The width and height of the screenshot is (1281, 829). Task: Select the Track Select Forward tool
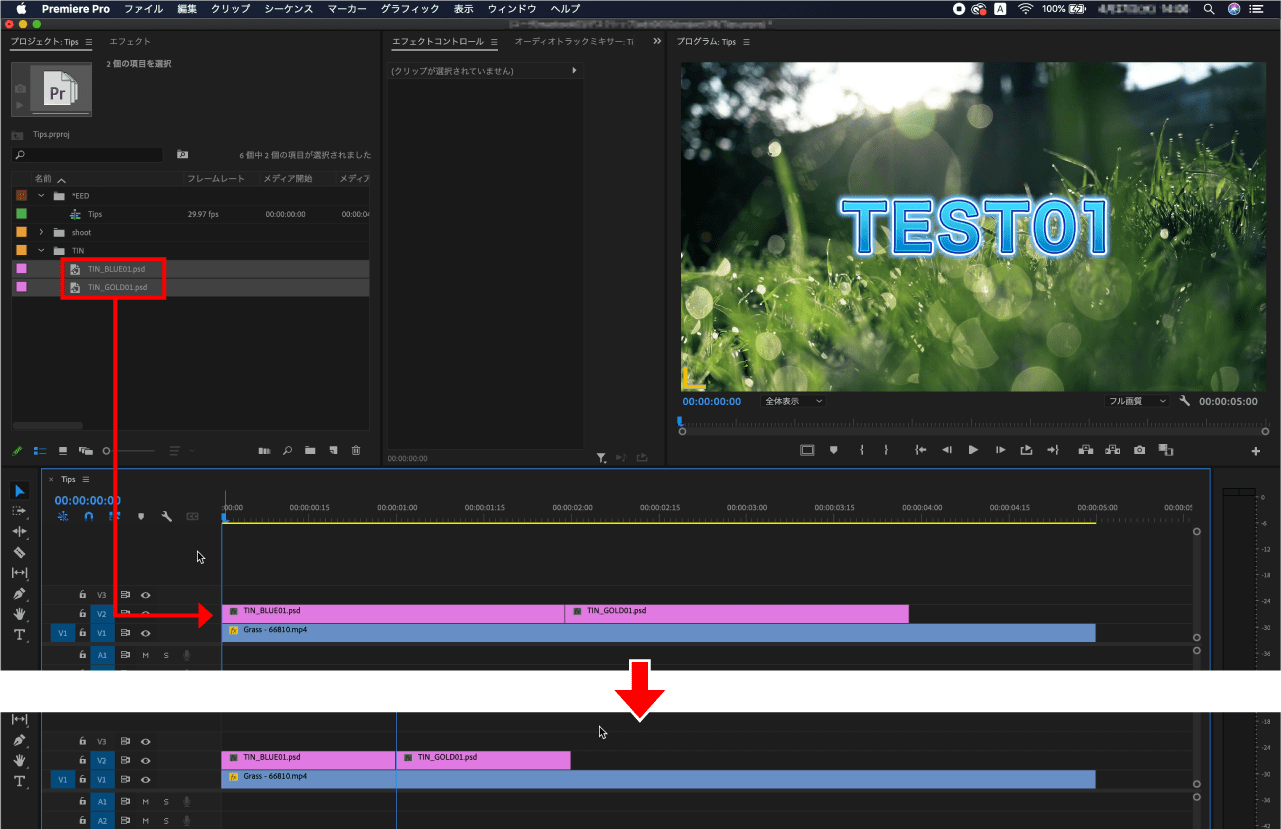pos(19,511)
